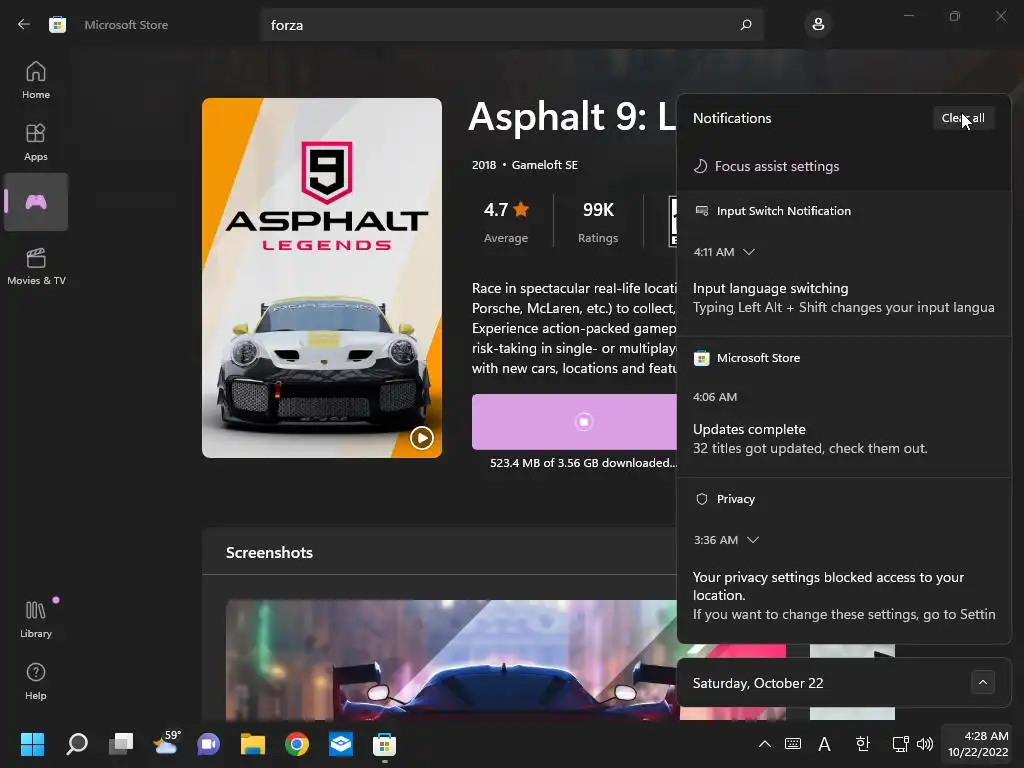Show hidden system tray icons
This screenshot has width=1024, height=768.
point(764,744)
